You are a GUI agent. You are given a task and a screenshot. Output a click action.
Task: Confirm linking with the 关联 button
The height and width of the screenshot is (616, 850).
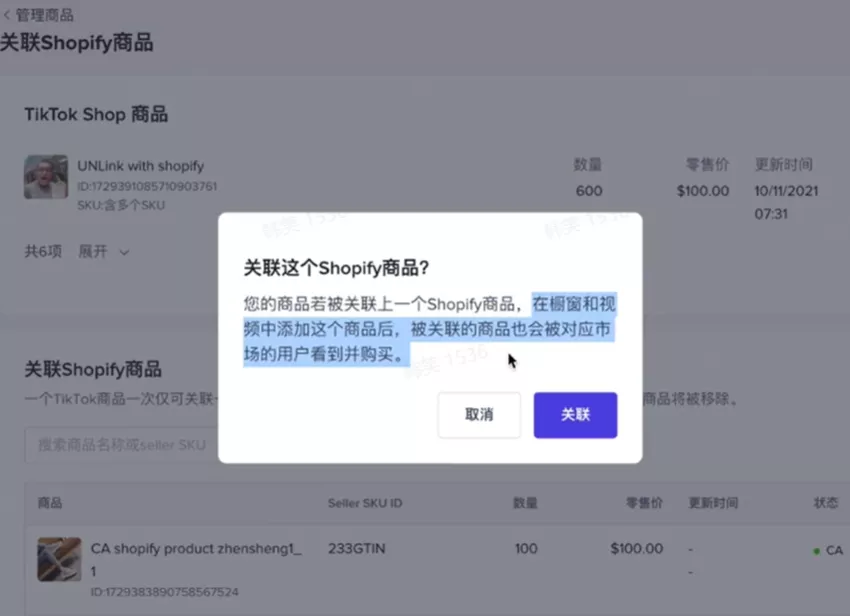[575, 415]
